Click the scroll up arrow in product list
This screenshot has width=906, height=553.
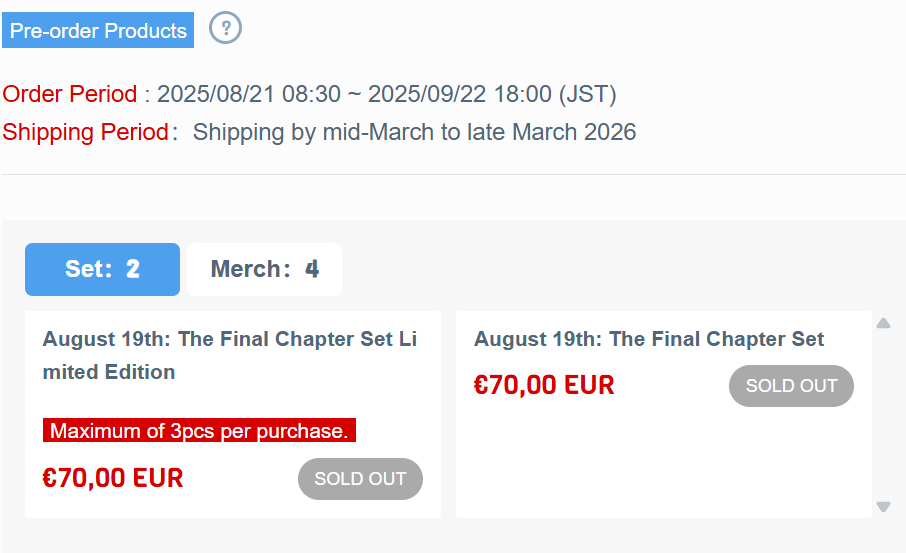tap(883, 323)
